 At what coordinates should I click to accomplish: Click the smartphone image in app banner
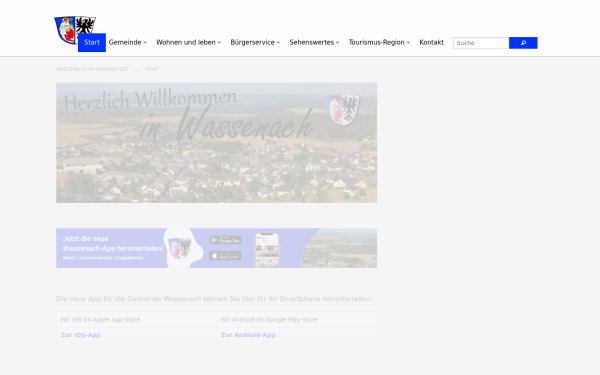tap(267, 250)
